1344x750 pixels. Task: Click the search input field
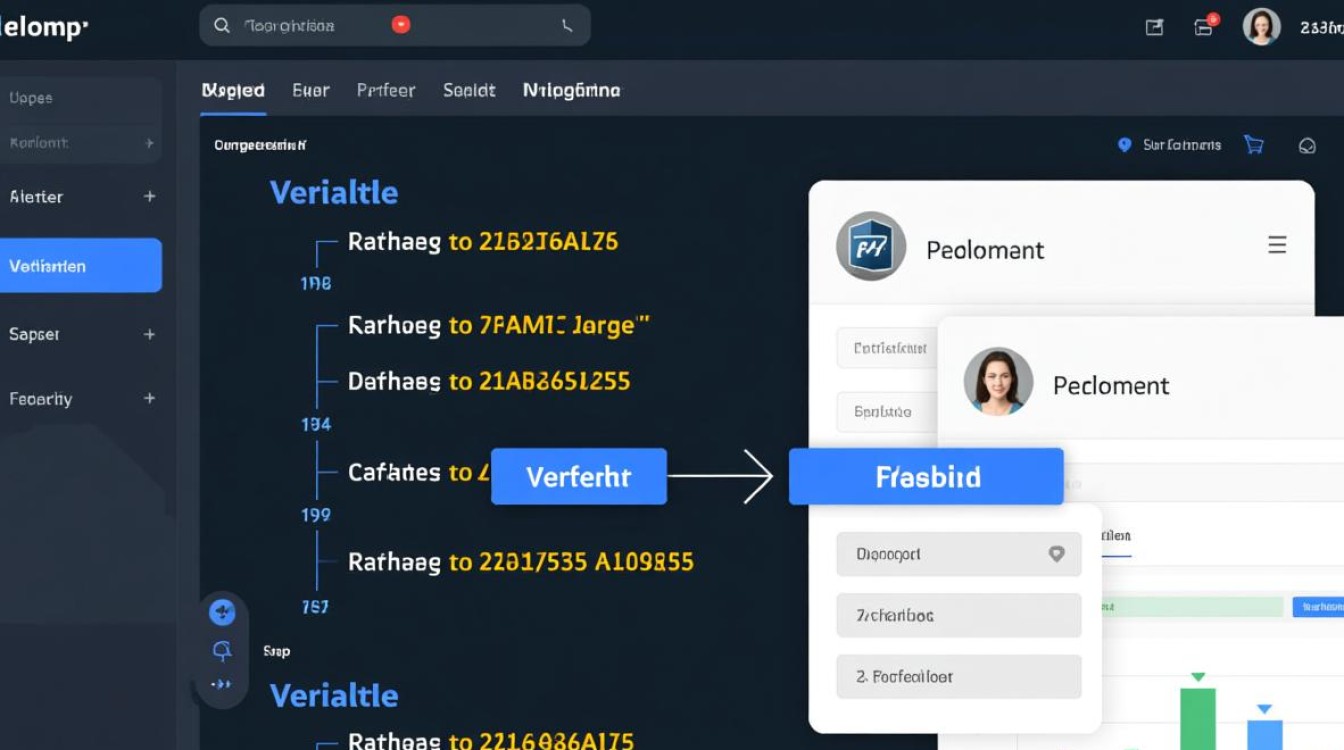click(x=310, y=26)
